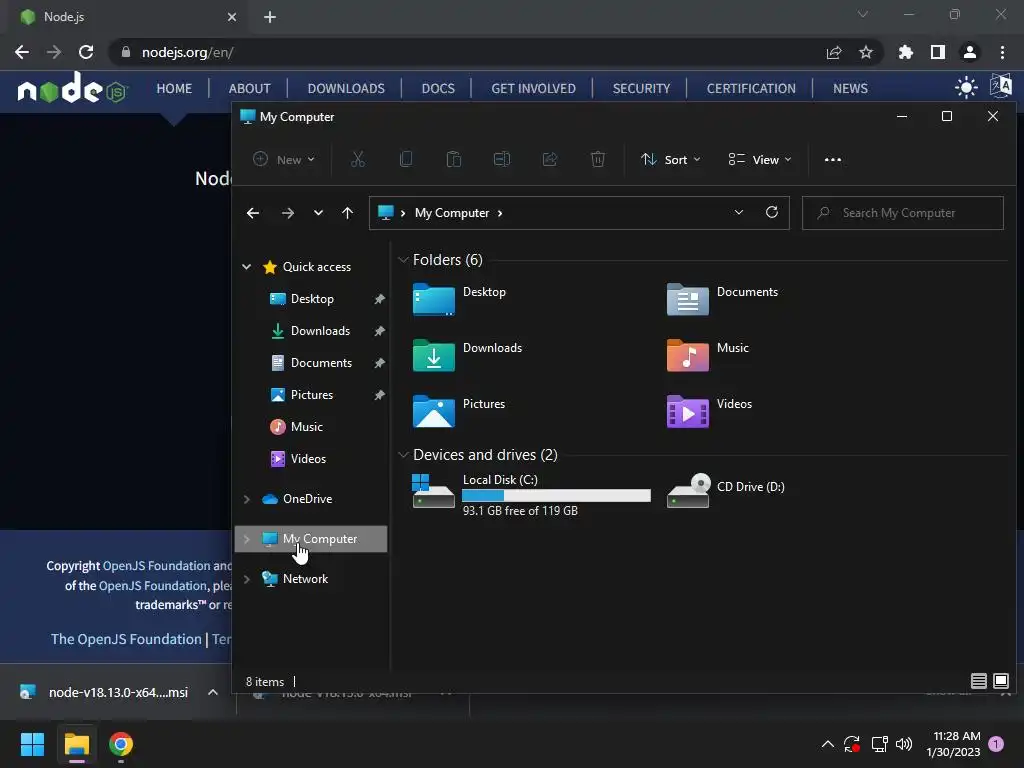
Task: Open a new Chrome tab
Action: click(x=270, y=17)
